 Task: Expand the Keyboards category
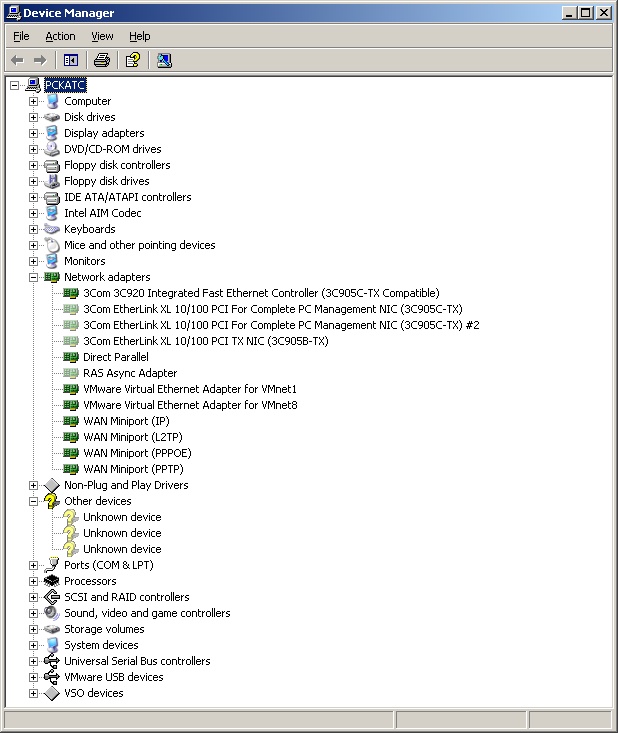coord(33,229)
